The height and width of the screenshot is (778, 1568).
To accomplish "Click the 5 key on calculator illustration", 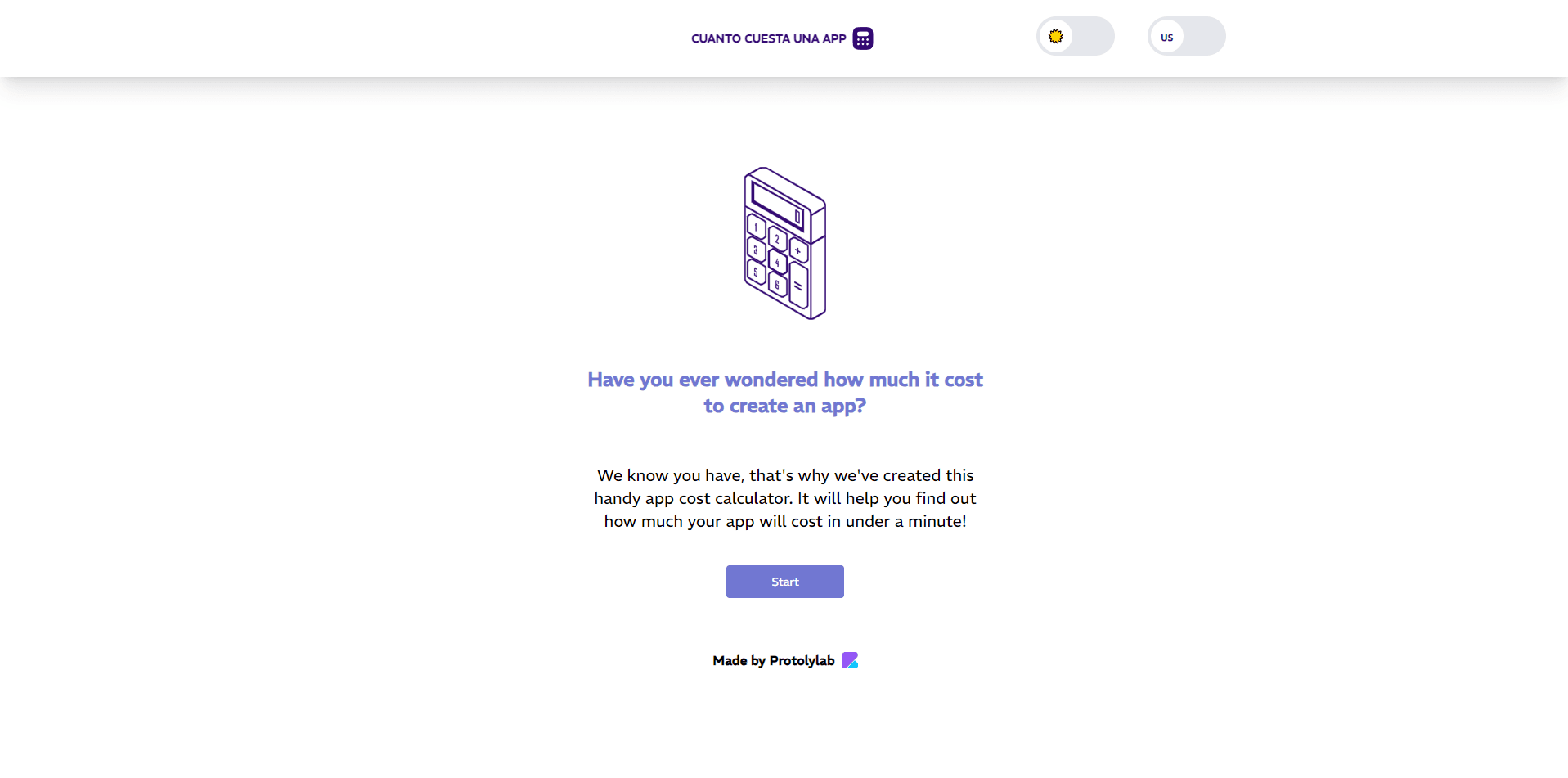I will [x=757, y=272].
